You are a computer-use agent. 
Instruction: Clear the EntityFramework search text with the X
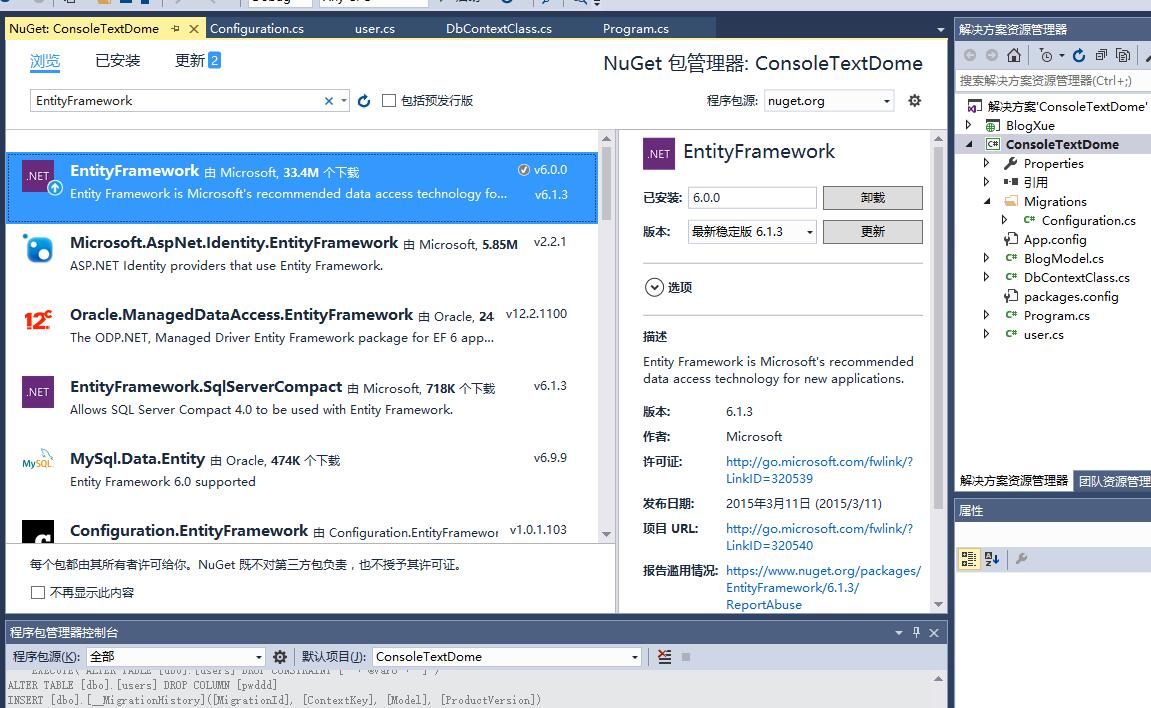click(x=329, y=101)
